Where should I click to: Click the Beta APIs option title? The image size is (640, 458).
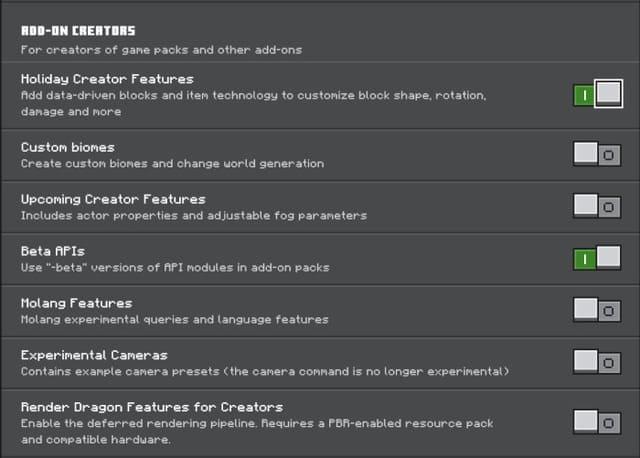tap(55, 251)
